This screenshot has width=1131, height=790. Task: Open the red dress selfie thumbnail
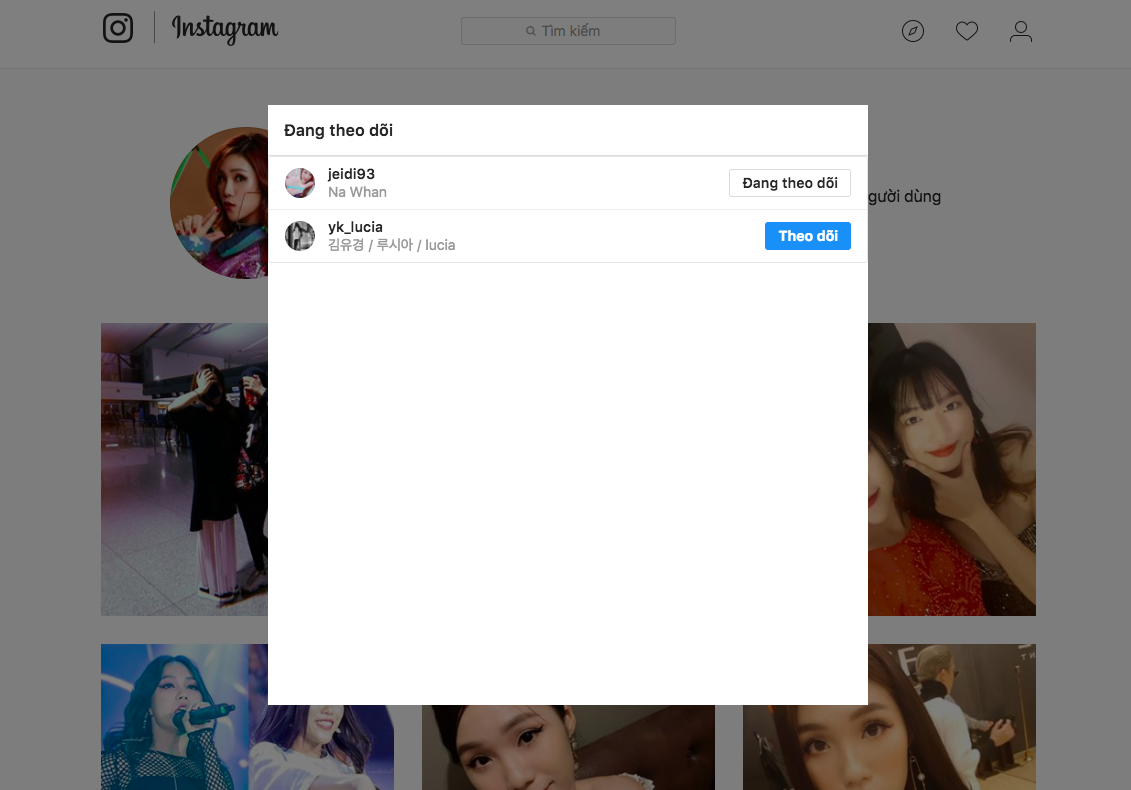pos(951,469)
